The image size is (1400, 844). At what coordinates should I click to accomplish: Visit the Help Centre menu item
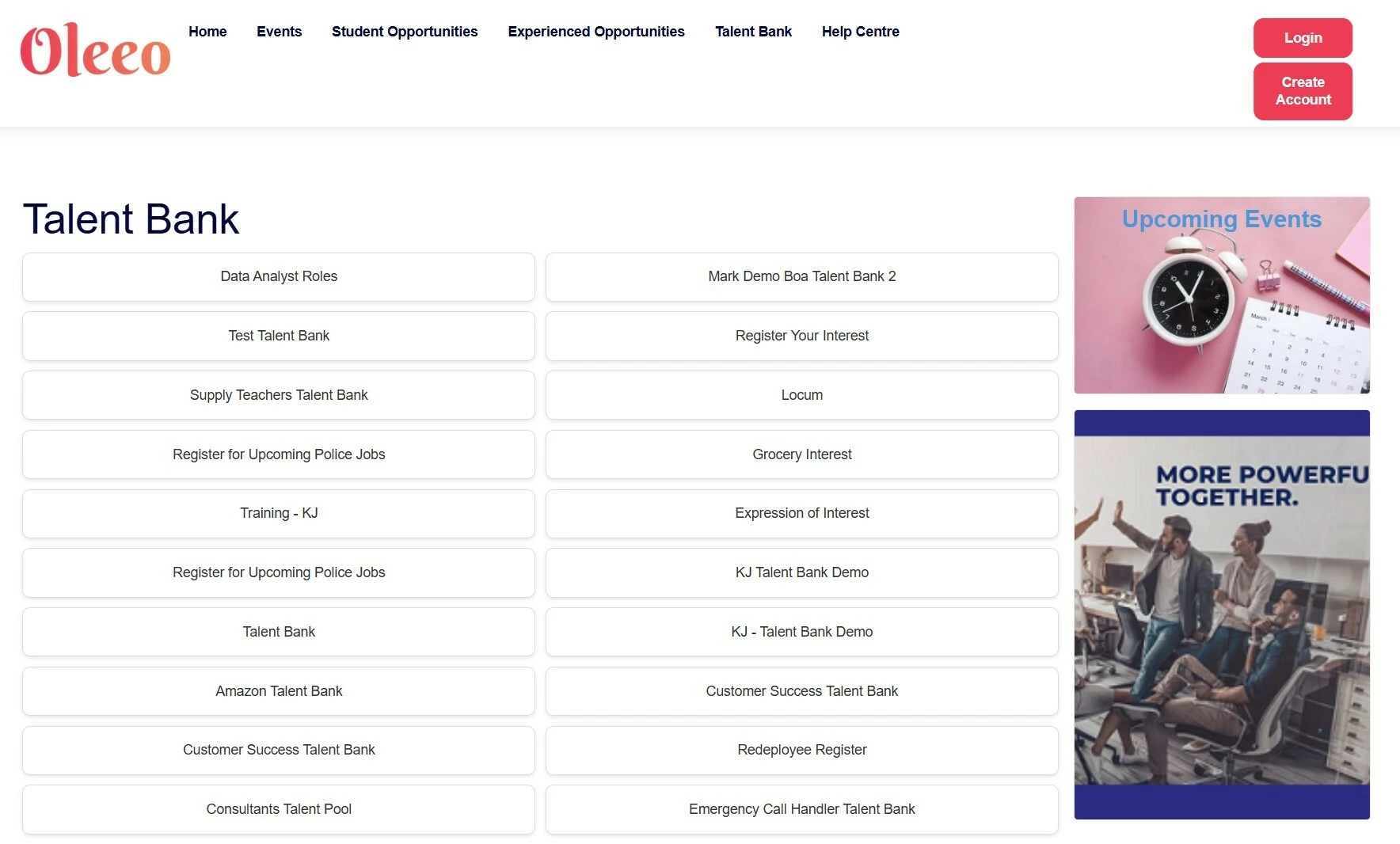[x=861, y=32]
